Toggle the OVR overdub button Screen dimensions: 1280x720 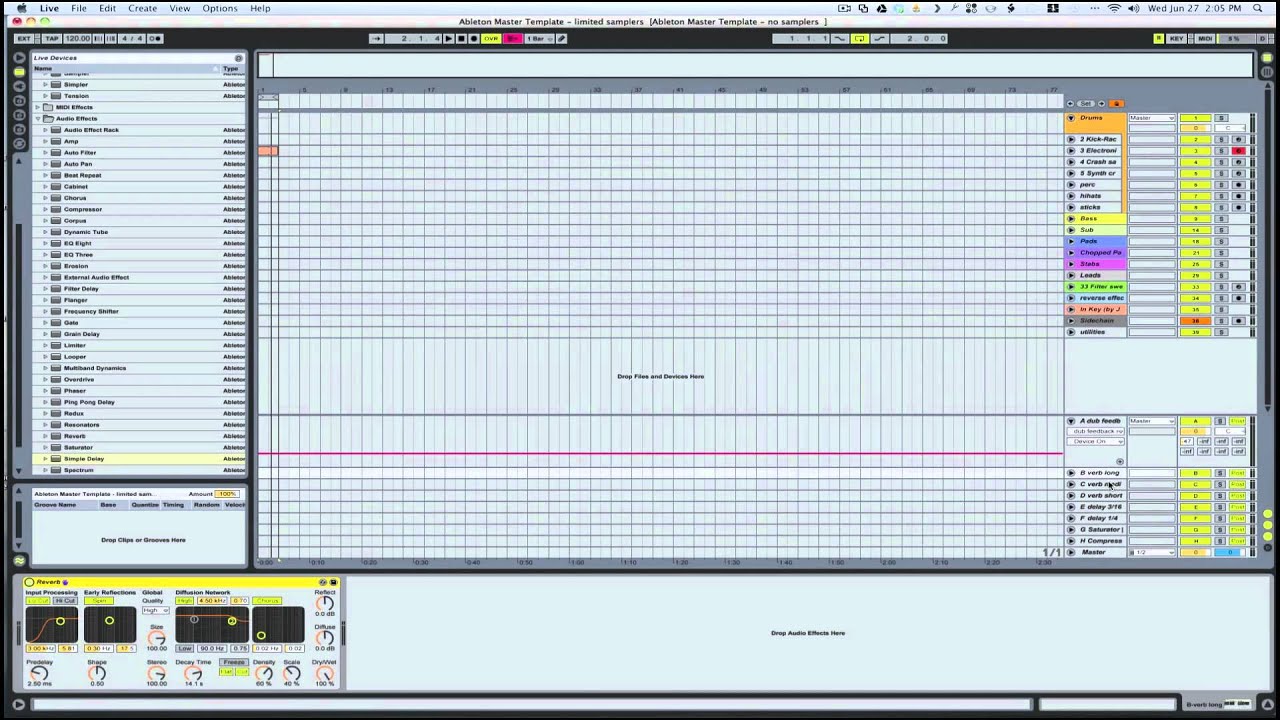click(x=491, y=38)
